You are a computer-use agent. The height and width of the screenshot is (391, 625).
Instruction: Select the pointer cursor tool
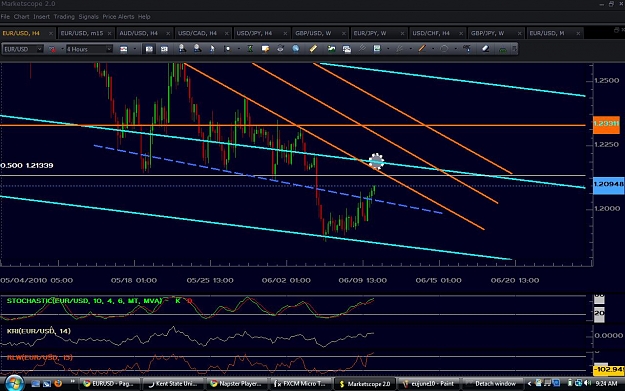[212, 49]
